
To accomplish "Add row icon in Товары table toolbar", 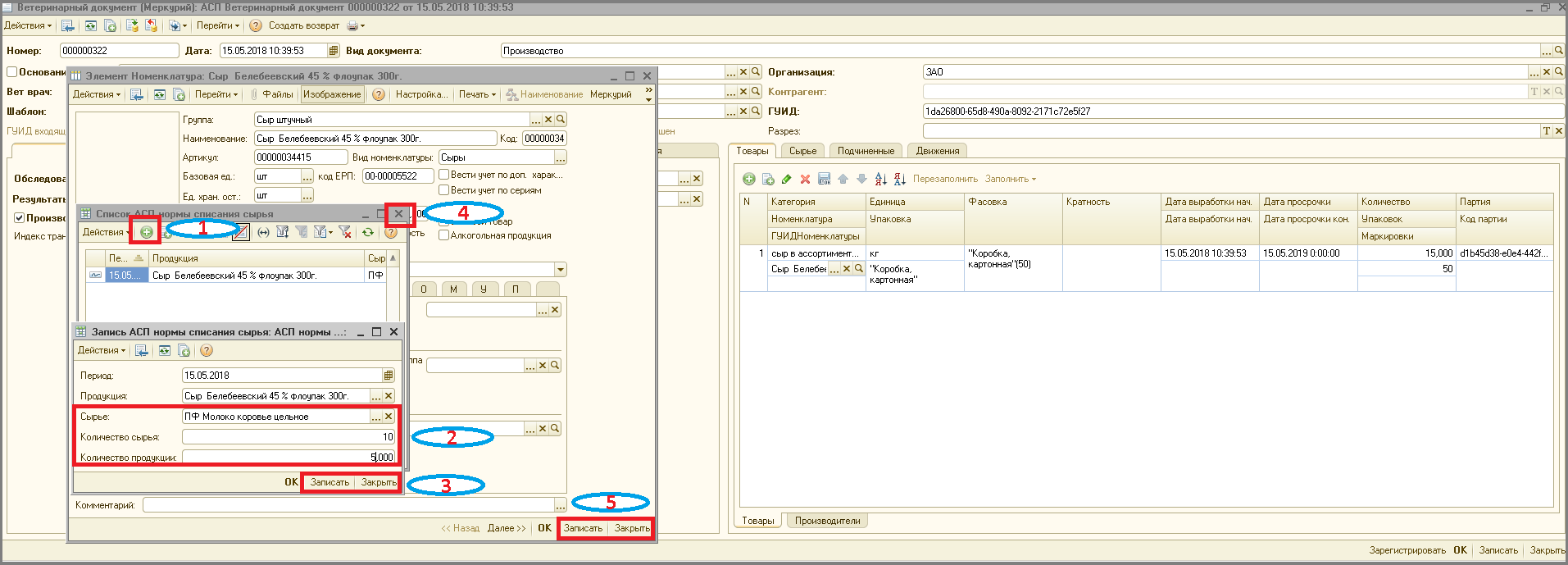I will pos(749,179).
